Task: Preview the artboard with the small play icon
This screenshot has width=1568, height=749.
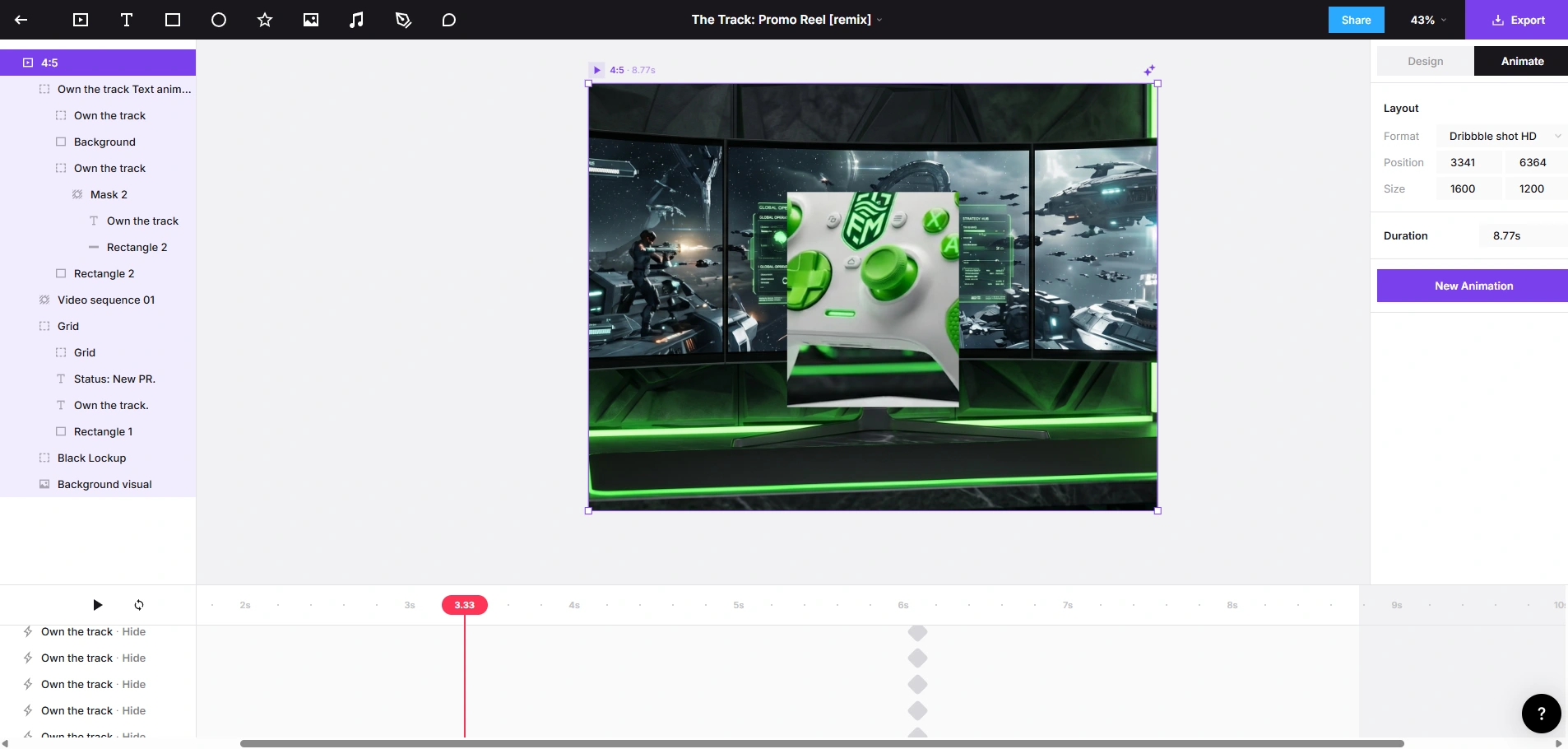Action: [597, 70]
